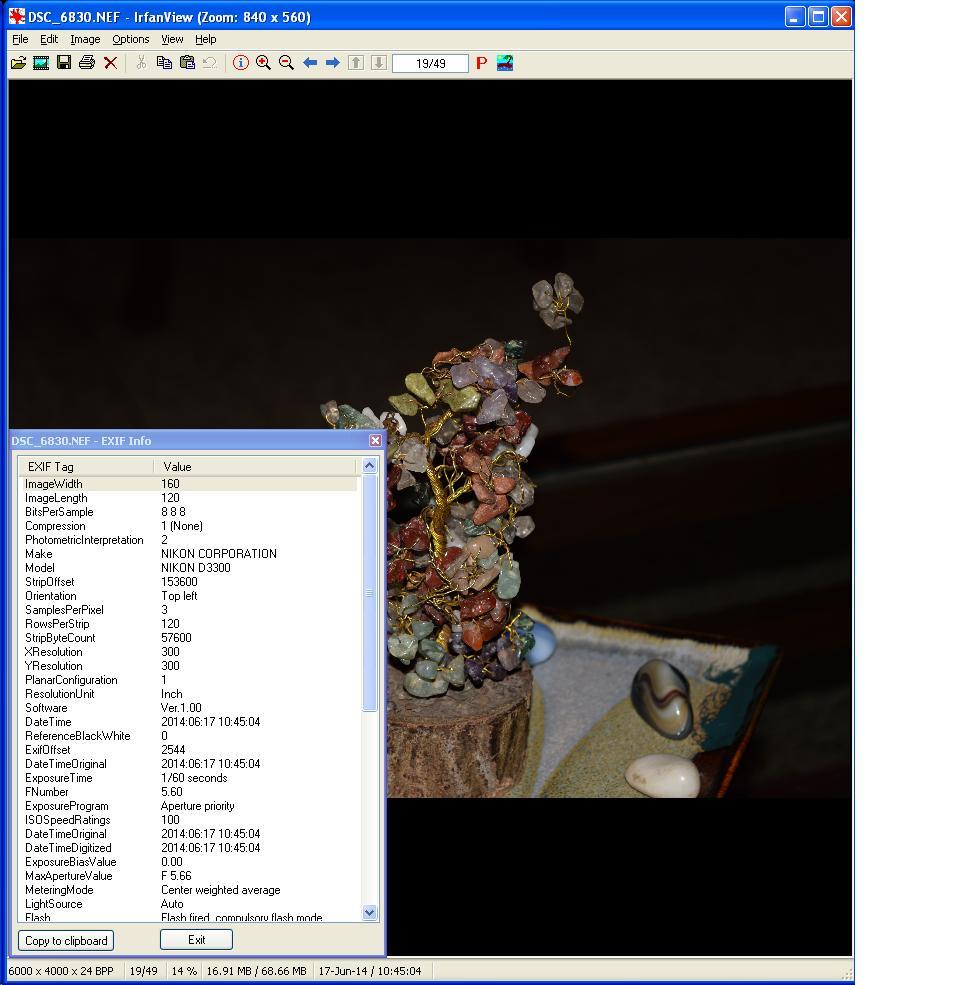Close the EXIF Info dialog
Image resolution: width=960 pixels, height=985 pixels.
375,441
